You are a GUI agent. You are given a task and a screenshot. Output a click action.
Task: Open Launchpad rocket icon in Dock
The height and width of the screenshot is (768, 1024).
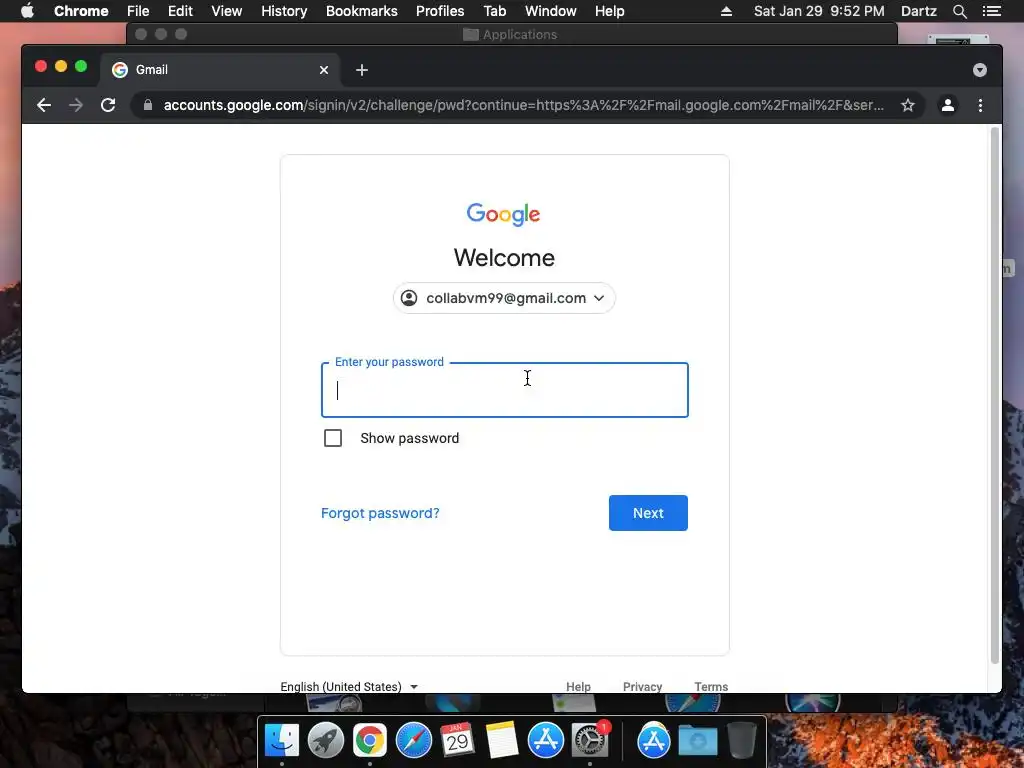(x=326, y=741)
